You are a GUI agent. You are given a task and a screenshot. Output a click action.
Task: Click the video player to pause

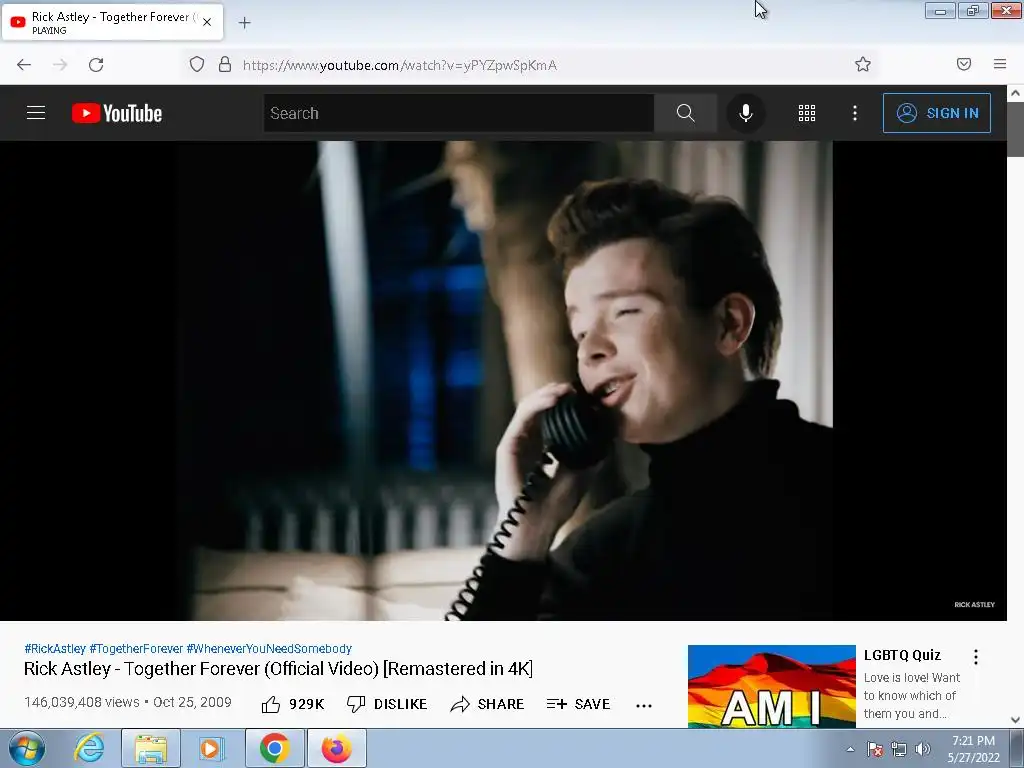504,381
